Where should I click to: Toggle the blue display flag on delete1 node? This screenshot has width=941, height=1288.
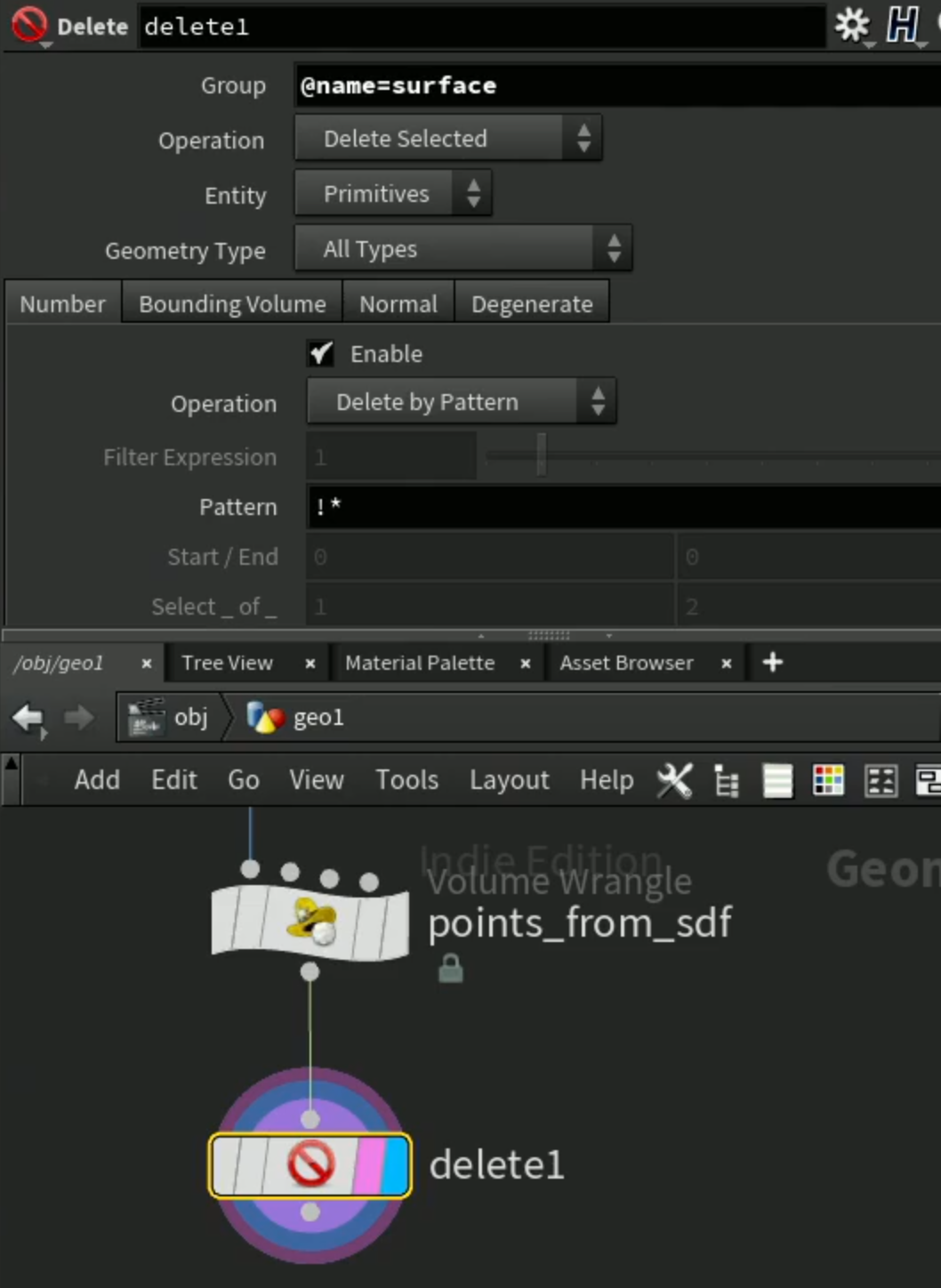pyautogui.click(x=395, y=1165)
